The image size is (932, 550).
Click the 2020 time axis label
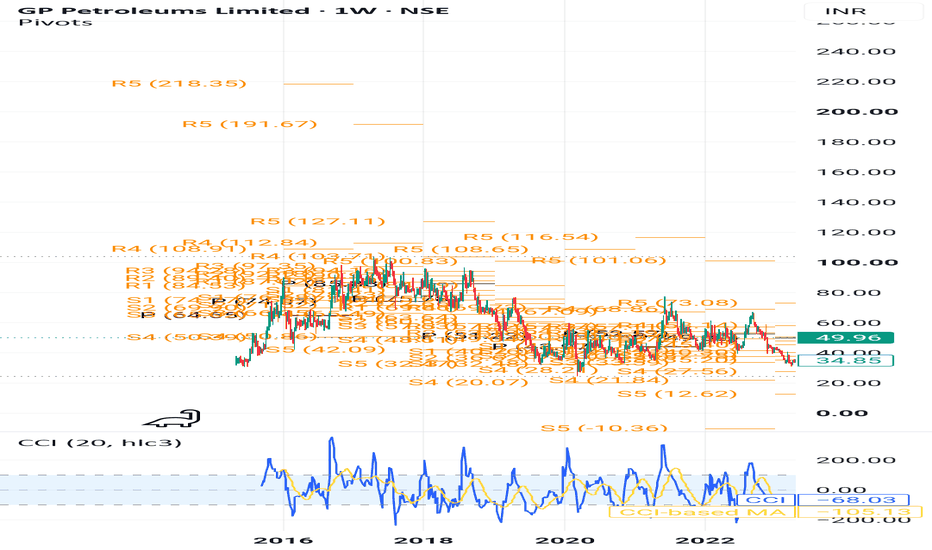[x=564, y=540]
